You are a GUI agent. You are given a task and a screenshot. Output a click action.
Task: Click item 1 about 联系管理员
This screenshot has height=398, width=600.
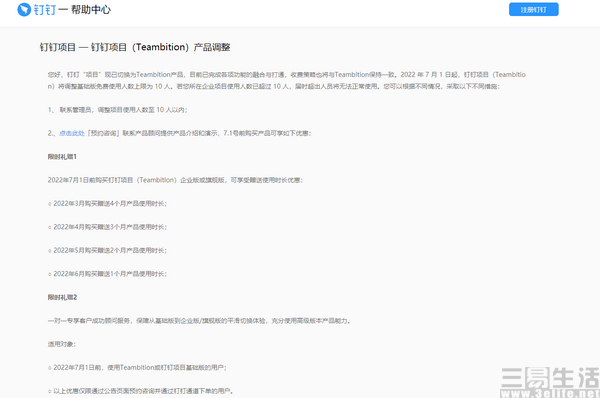(x=117, y=110)
